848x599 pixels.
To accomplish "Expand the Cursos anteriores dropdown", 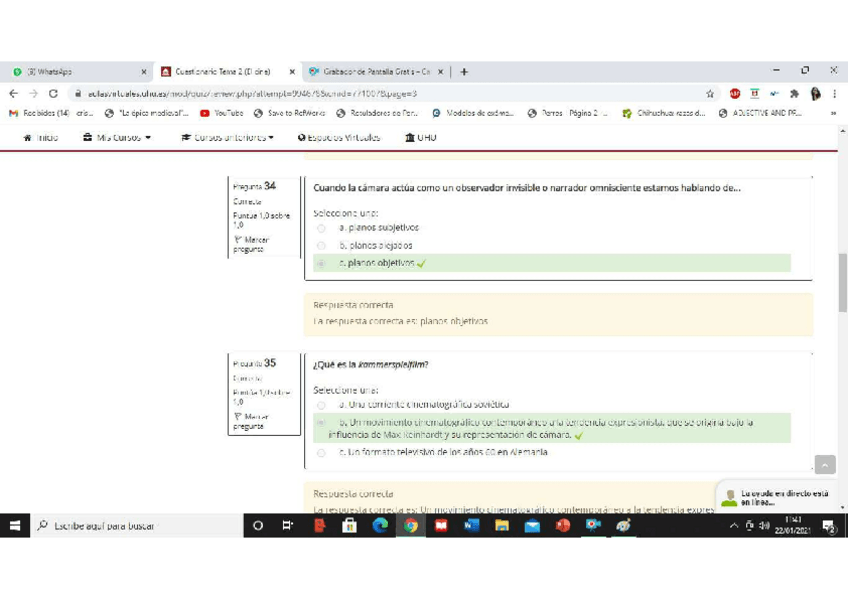I will pyautogui.click(x=227, y=137).
